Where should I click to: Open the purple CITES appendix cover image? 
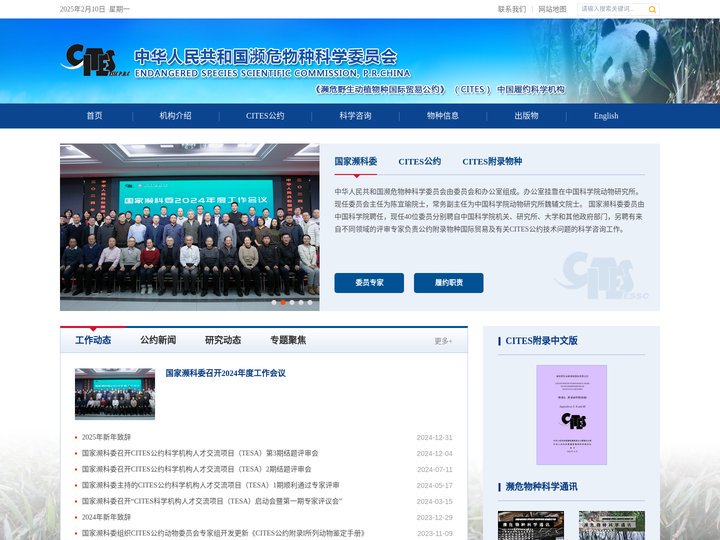572,415
